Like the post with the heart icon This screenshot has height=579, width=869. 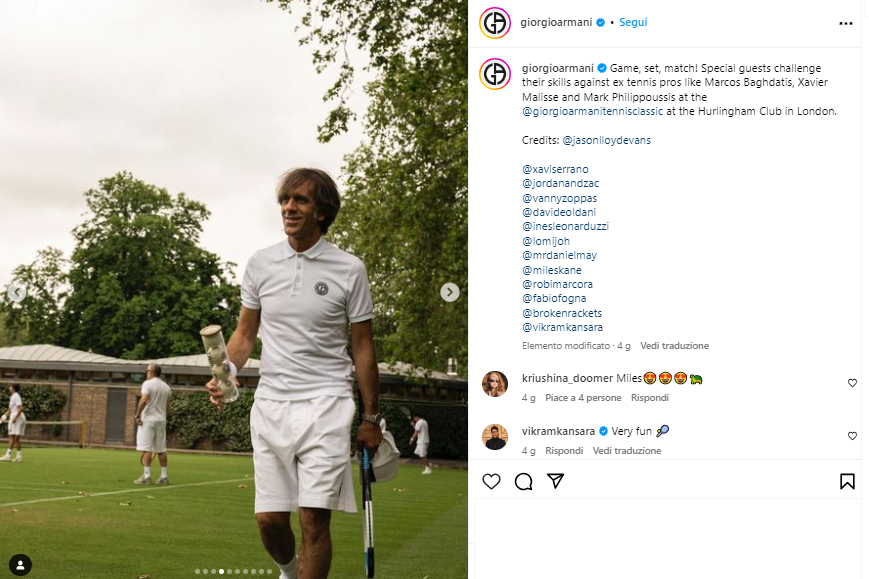tap(491, 482)
